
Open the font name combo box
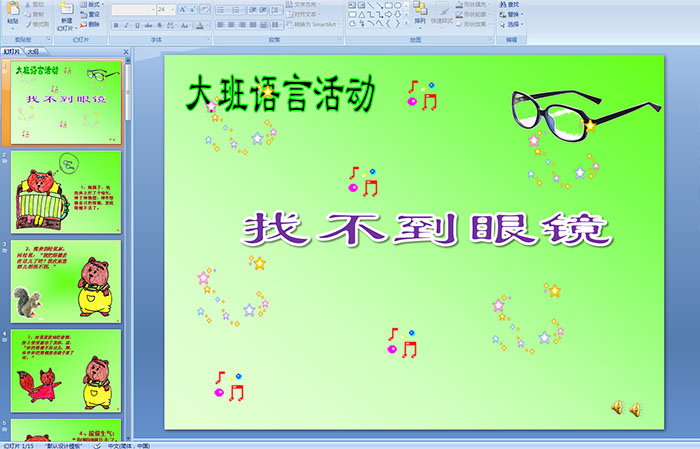(x=133, y=10)
